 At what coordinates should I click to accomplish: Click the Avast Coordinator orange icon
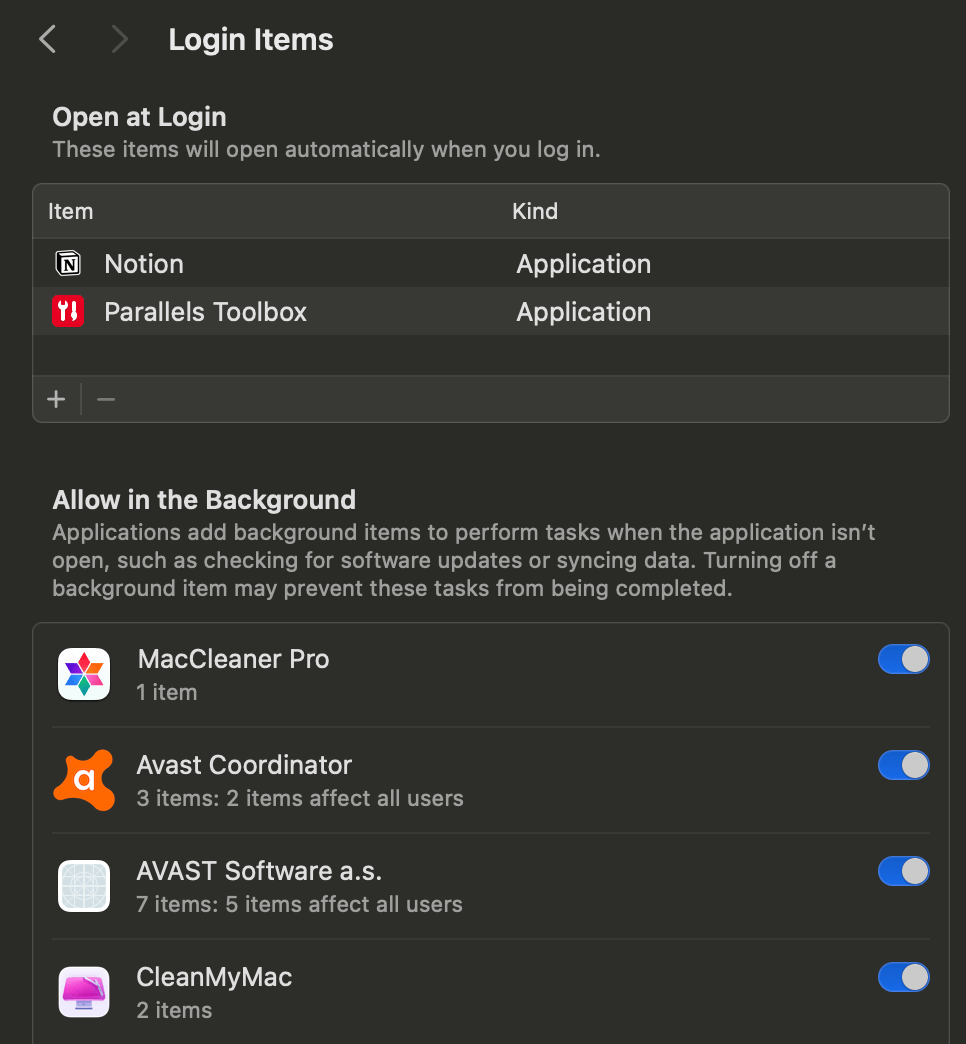84,780
